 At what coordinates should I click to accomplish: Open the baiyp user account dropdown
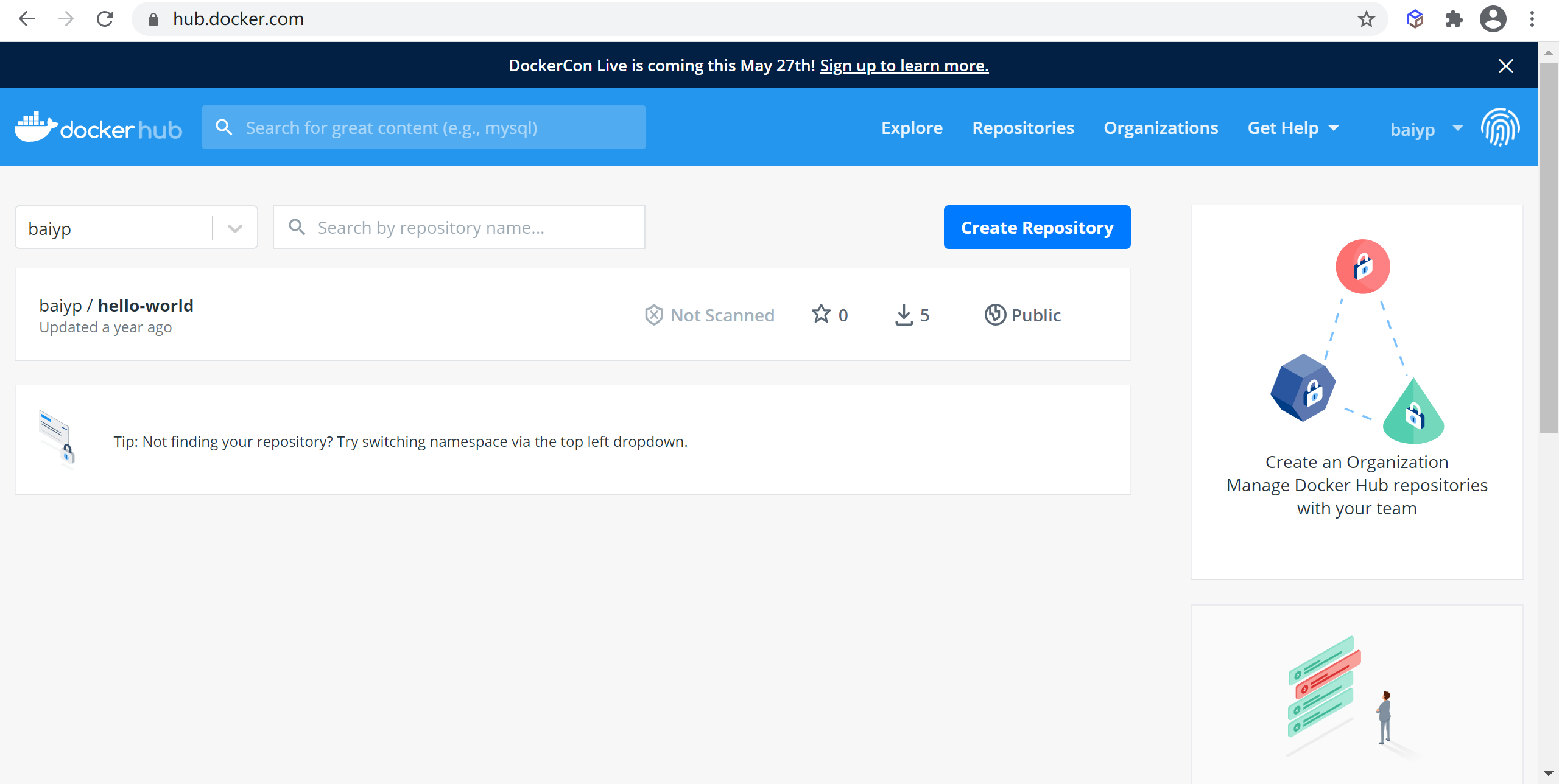1427,128
